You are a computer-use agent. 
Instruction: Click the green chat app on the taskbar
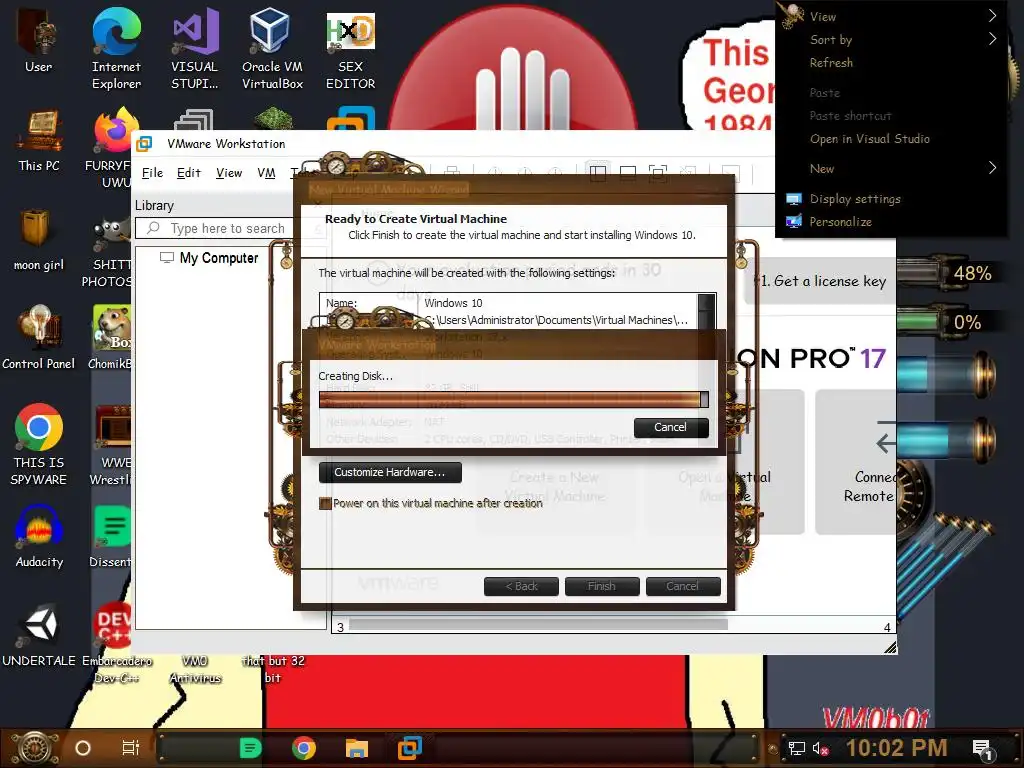coord(250,748)
